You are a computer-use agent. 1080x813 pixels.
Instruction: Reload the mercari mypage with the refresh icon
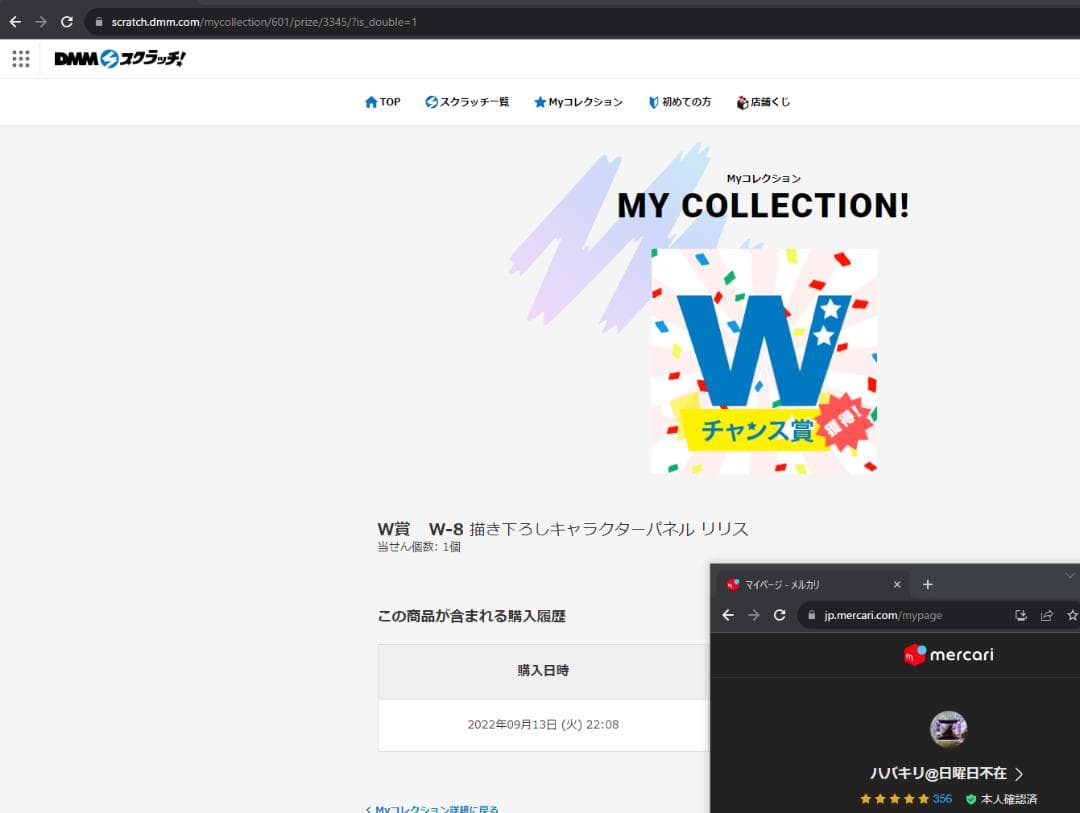[x=780, y=615]
